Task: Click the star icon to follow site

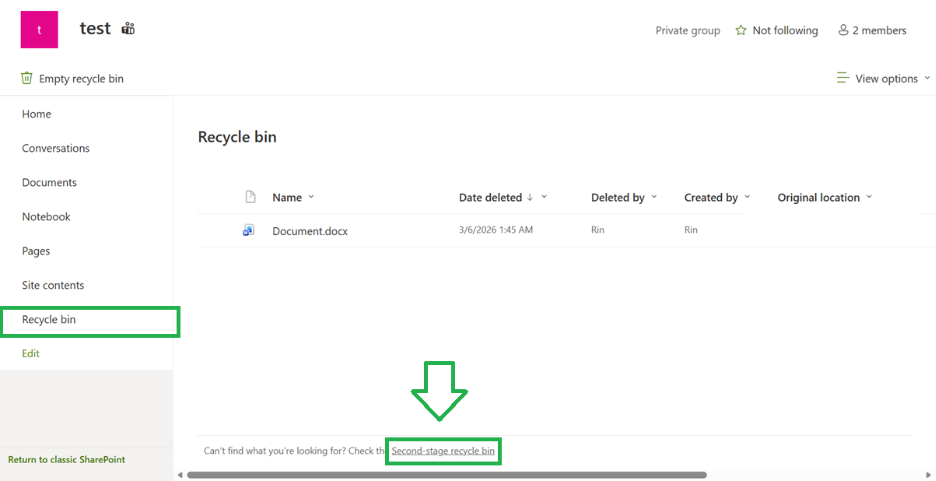Action: 741,30
